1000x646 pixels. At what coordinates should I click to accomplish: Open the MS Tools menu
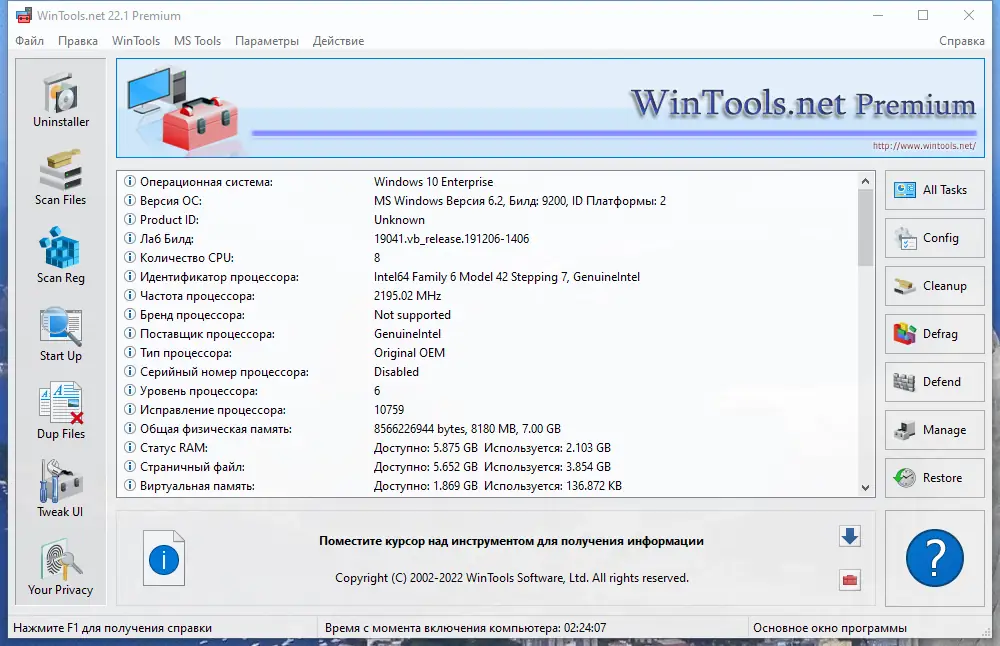(196, 41)
